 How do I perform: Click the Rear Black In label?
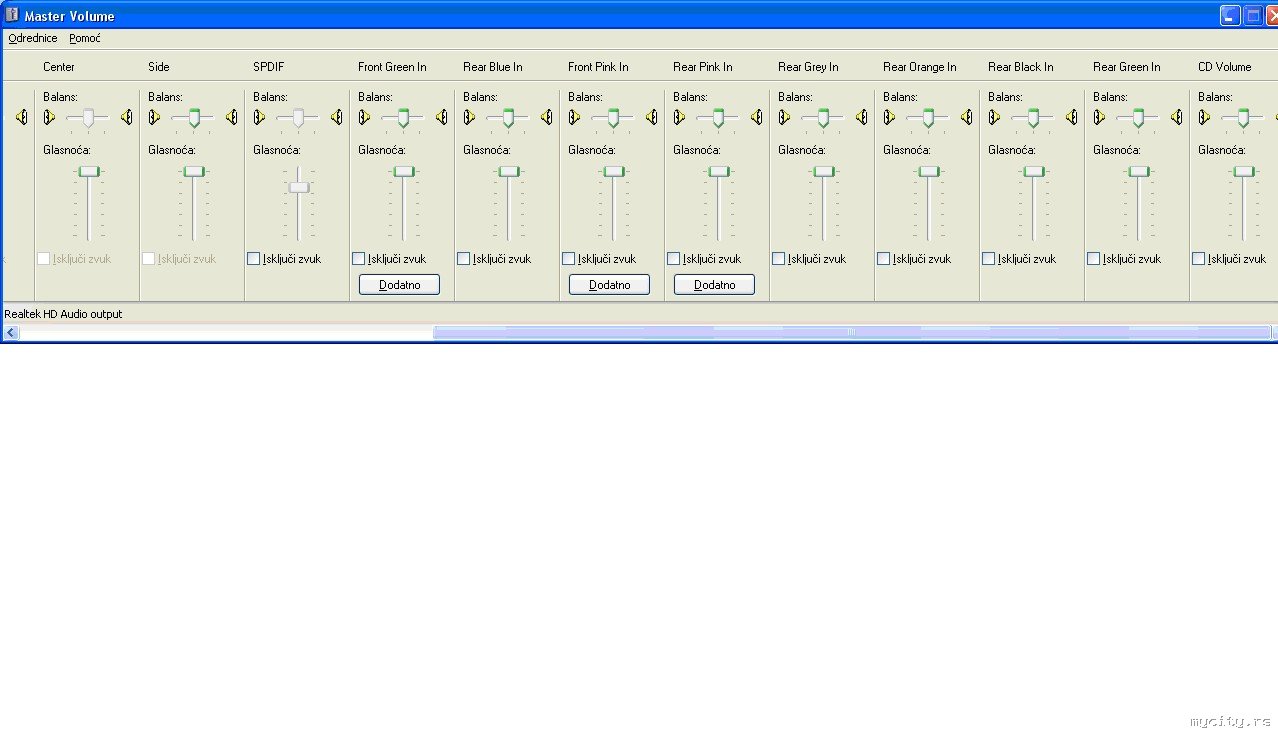[x=1021, y=67]
